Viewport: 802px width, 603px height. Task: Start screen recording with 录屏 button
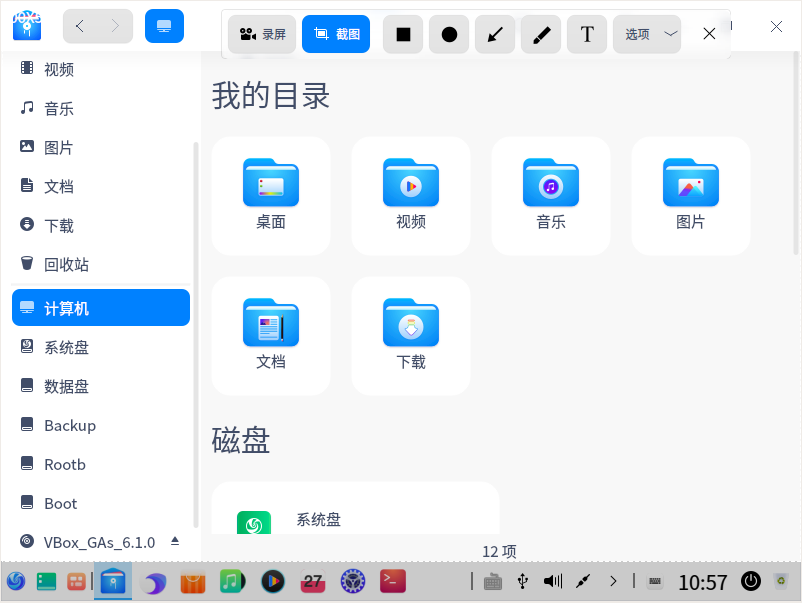point(262,34)
